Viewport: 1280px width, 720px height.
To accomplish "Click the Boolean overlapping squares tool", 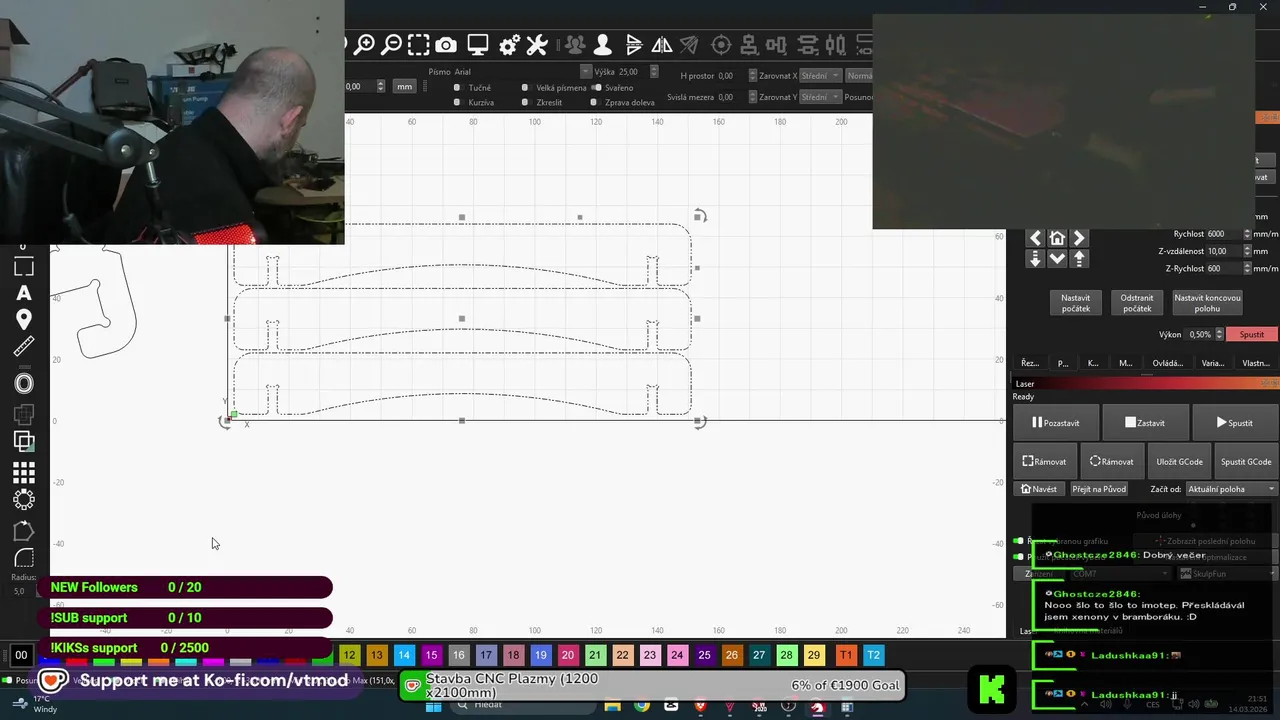I will [24, 440].
